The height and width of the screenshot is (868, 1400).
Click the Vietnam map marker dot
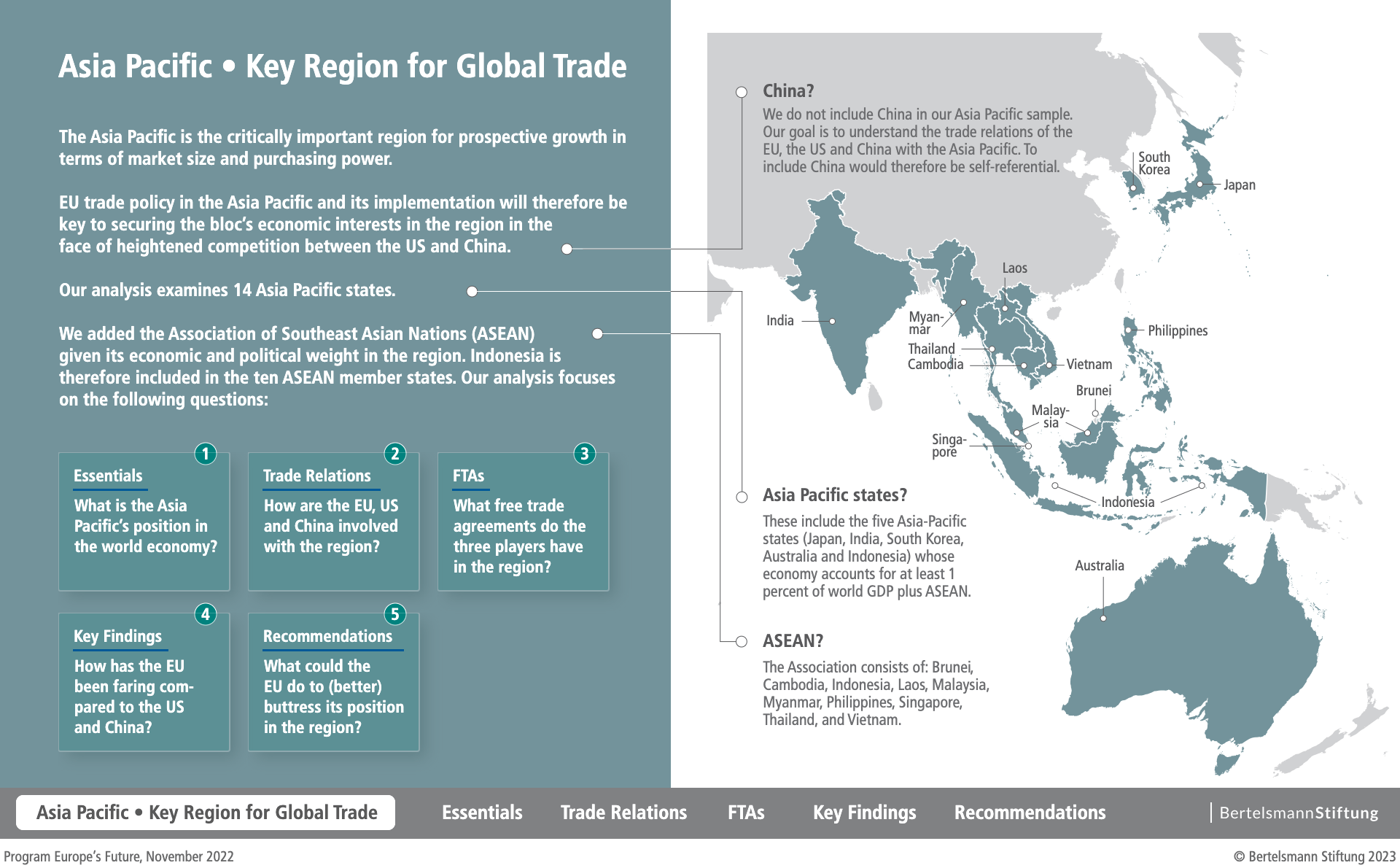1049,365
